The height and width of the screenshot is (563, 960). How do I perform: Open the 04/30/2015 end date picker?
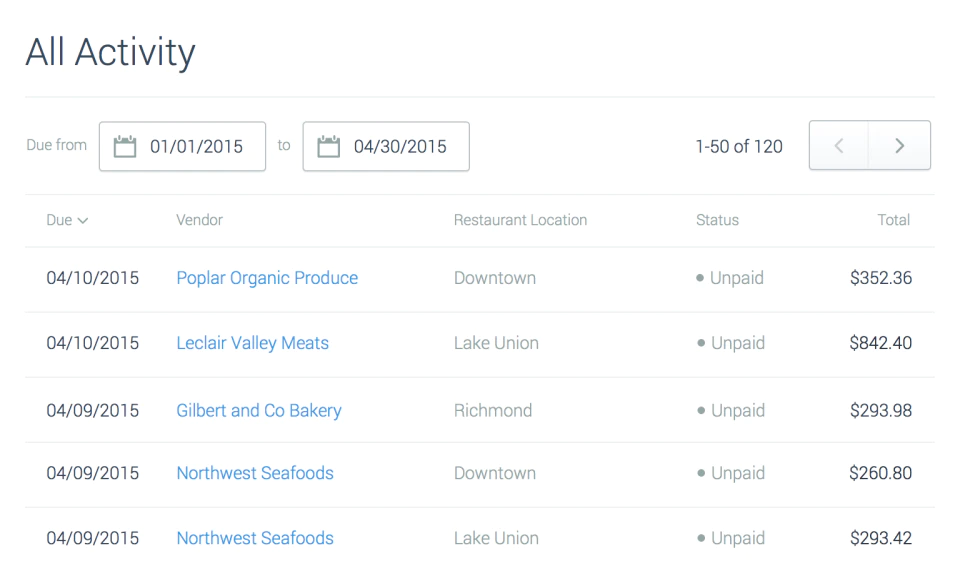coord(386,146)
